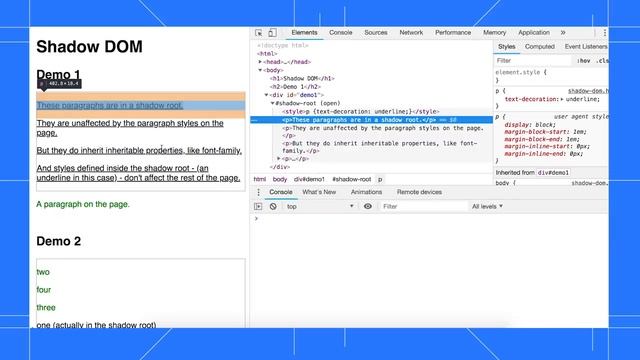640x360 pixels.
Task: Click the Styles Filter input field
Action: coord(533,60)
